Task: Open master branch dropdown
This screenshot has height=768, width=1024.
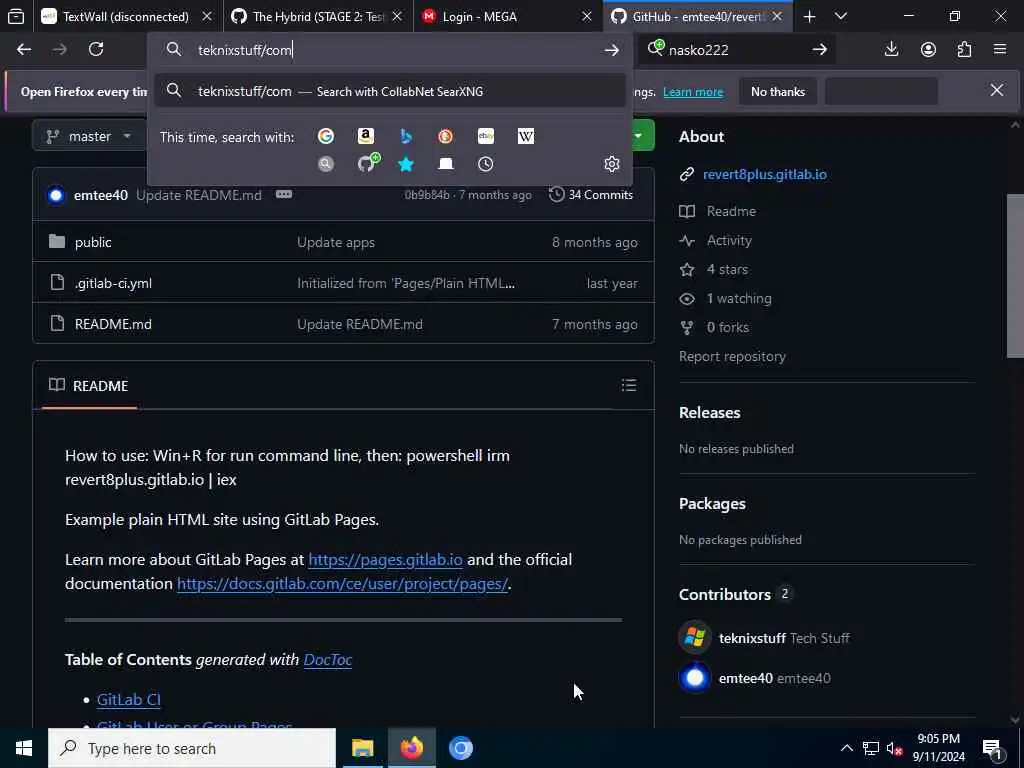Action: point(89,136)
